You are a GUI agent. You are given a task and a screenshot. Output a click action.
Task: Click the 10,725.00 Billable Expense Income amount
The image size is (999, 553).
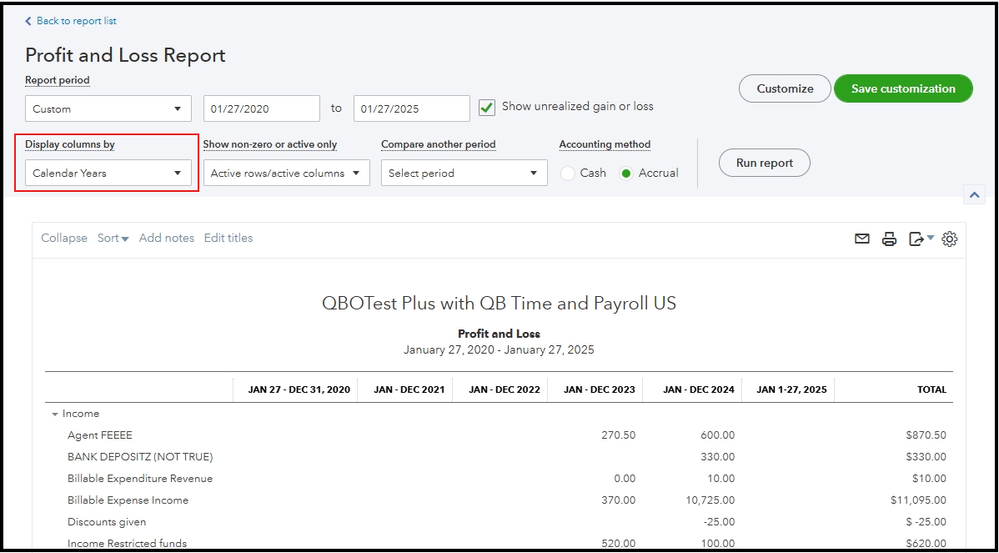pyautogui.click(x=710, y=500)
